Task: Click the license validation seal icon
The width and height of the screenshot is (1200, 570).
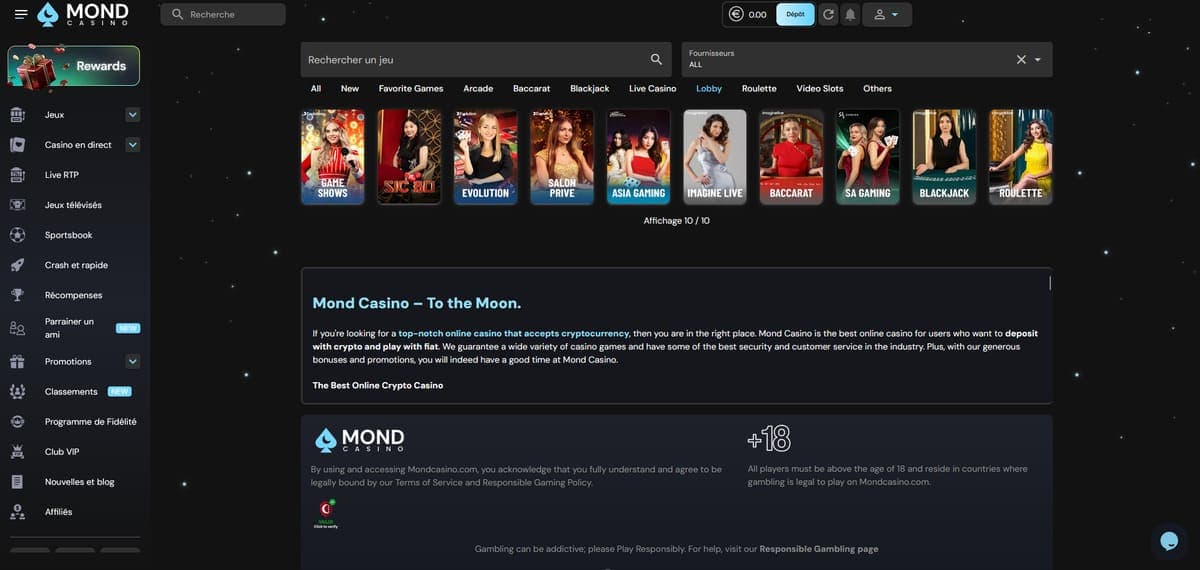Action: [x=326, y=513]
